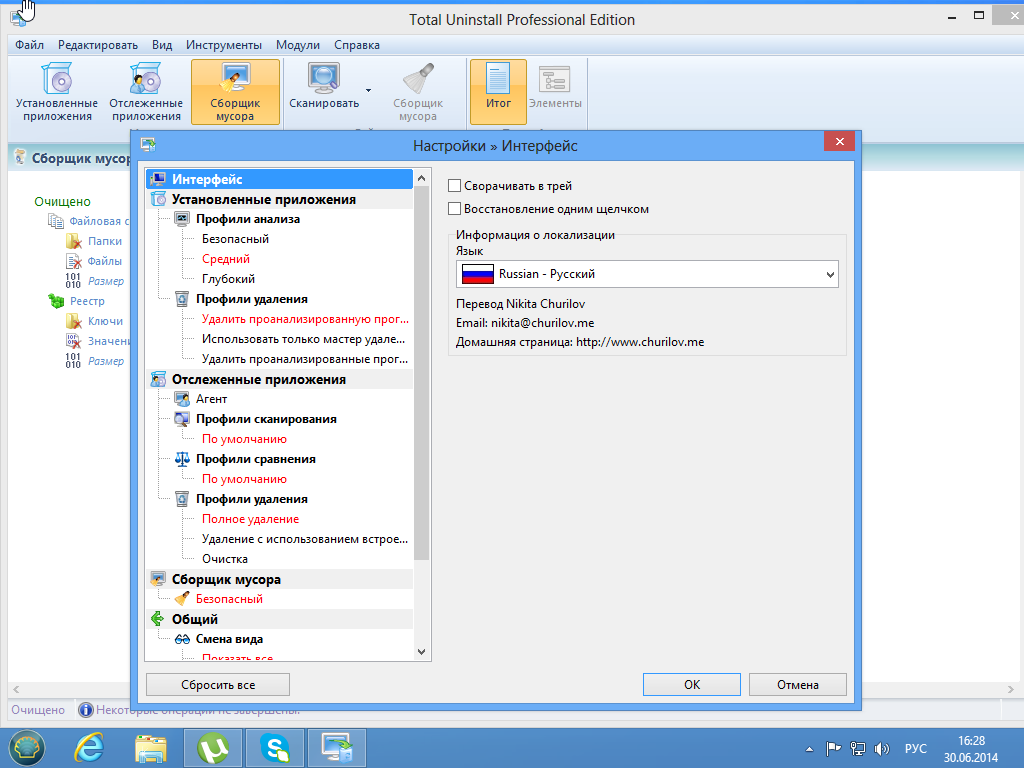The image size is (1024, 768).
Task: Click the РУС keyboard language indicator
Action: 916,748
